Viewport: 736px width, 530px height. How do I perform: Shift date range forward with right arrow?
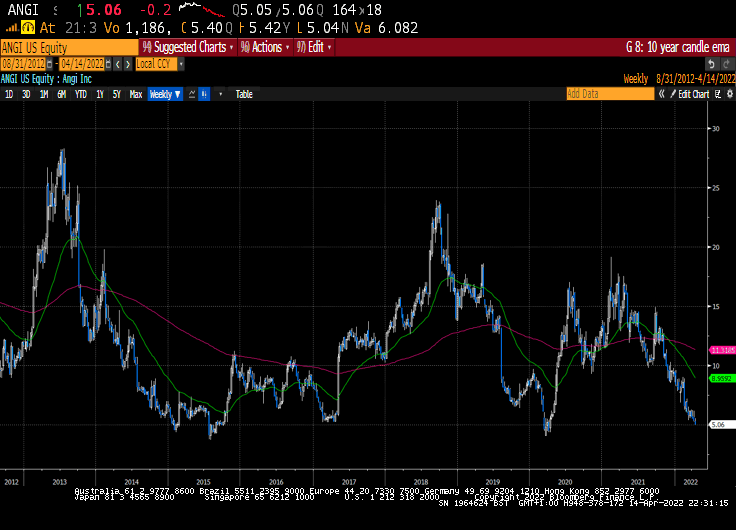(128, 64)
